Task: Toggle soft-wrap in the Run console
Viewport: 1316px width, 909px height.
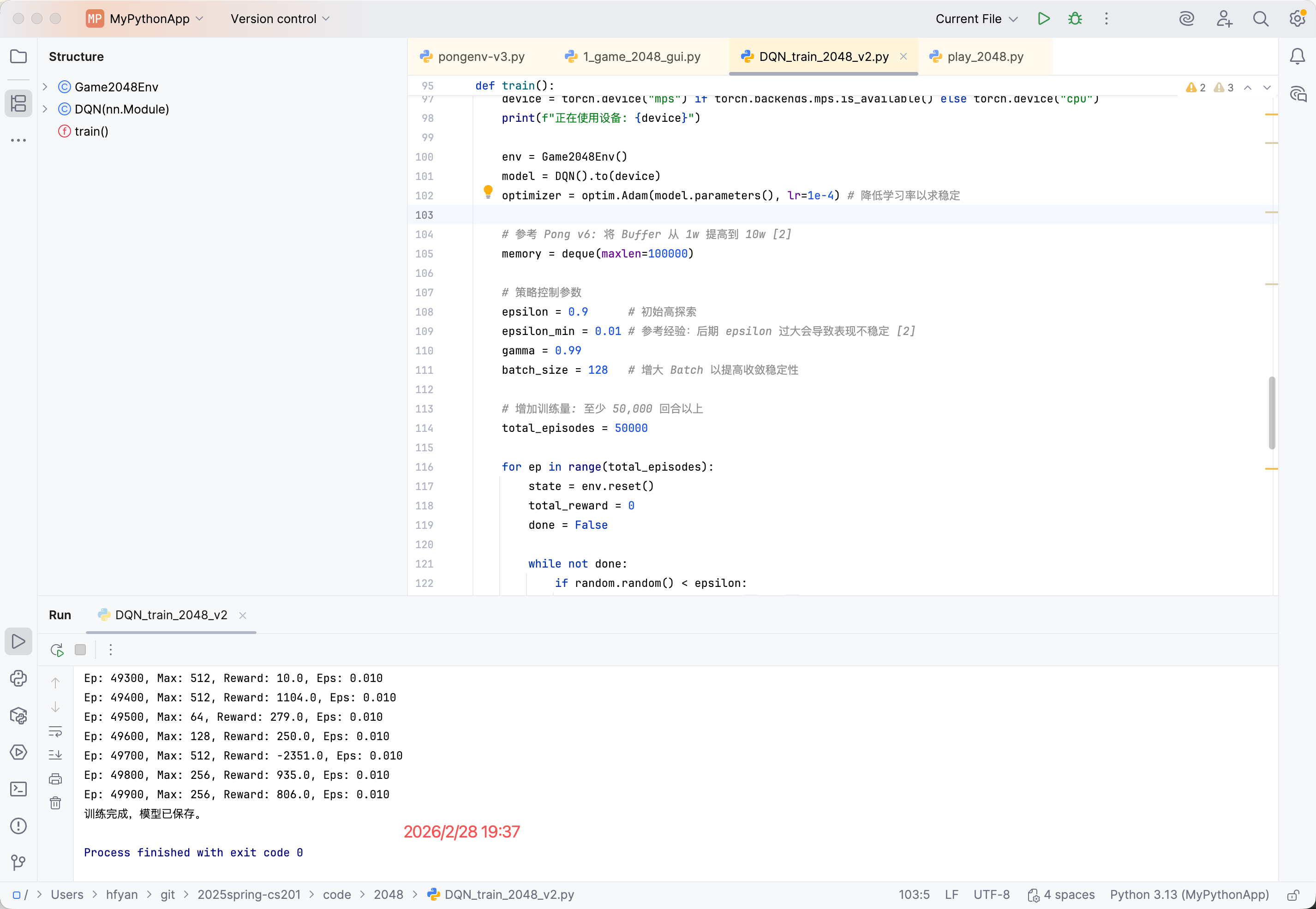Action: point(55,731)
